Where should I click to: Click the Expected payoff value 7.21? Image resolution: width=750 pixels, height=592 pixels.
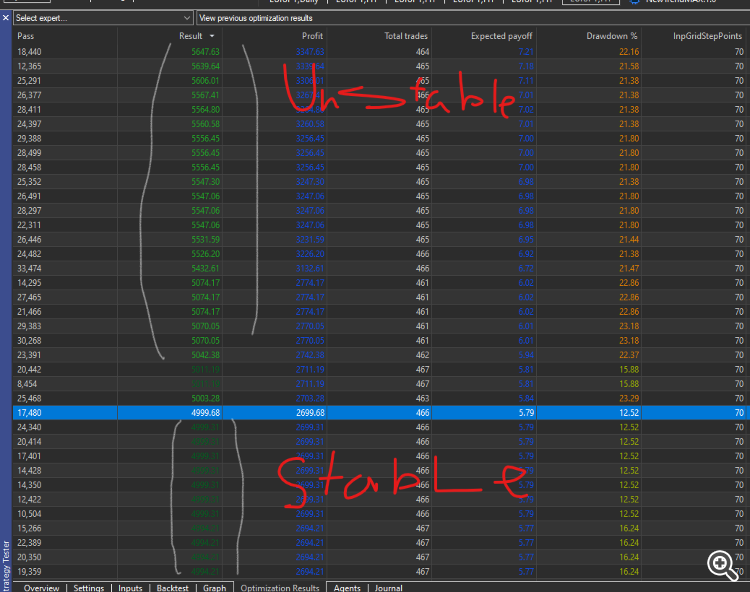point(526,52)
